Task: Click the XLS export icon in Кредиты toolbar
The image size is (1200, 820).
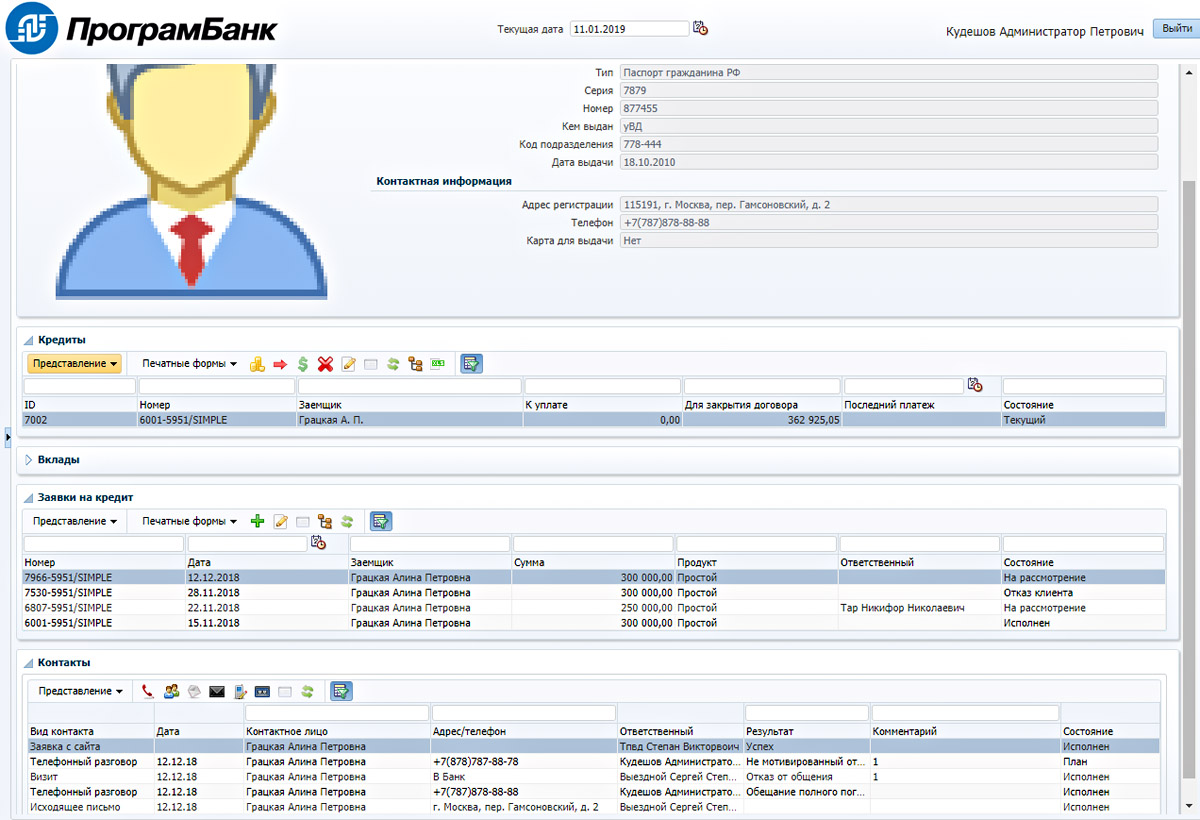Action: [x=437, y=364]
